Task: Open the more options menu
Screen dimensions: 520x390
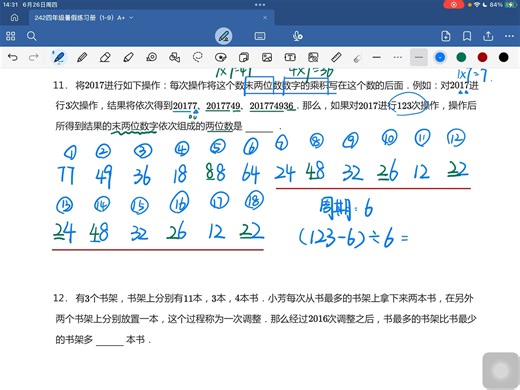Action: click(x=509, y=36)
